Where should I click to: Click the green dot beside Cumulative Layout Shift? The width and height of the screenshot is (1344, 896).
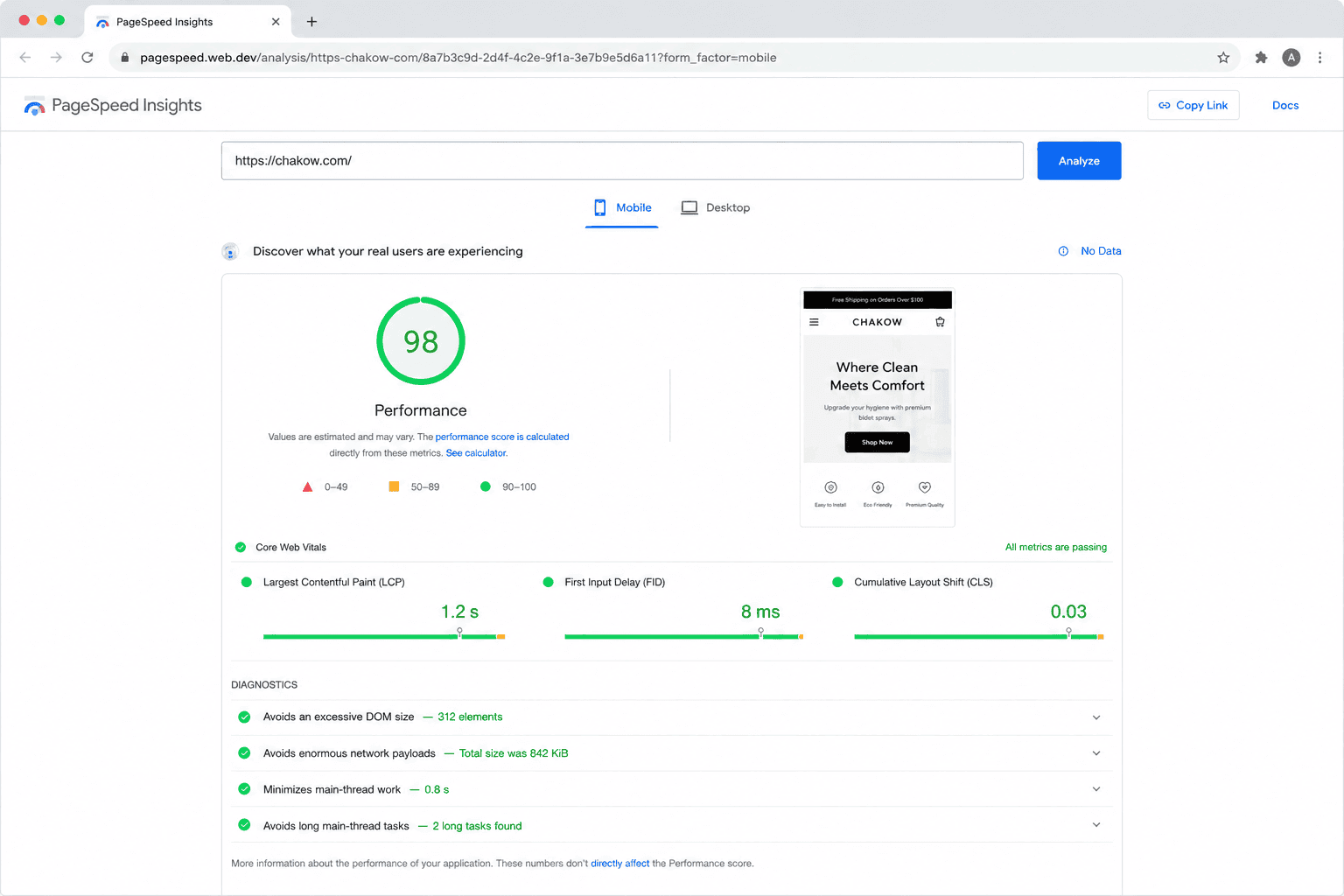click(x=837, y=582)
